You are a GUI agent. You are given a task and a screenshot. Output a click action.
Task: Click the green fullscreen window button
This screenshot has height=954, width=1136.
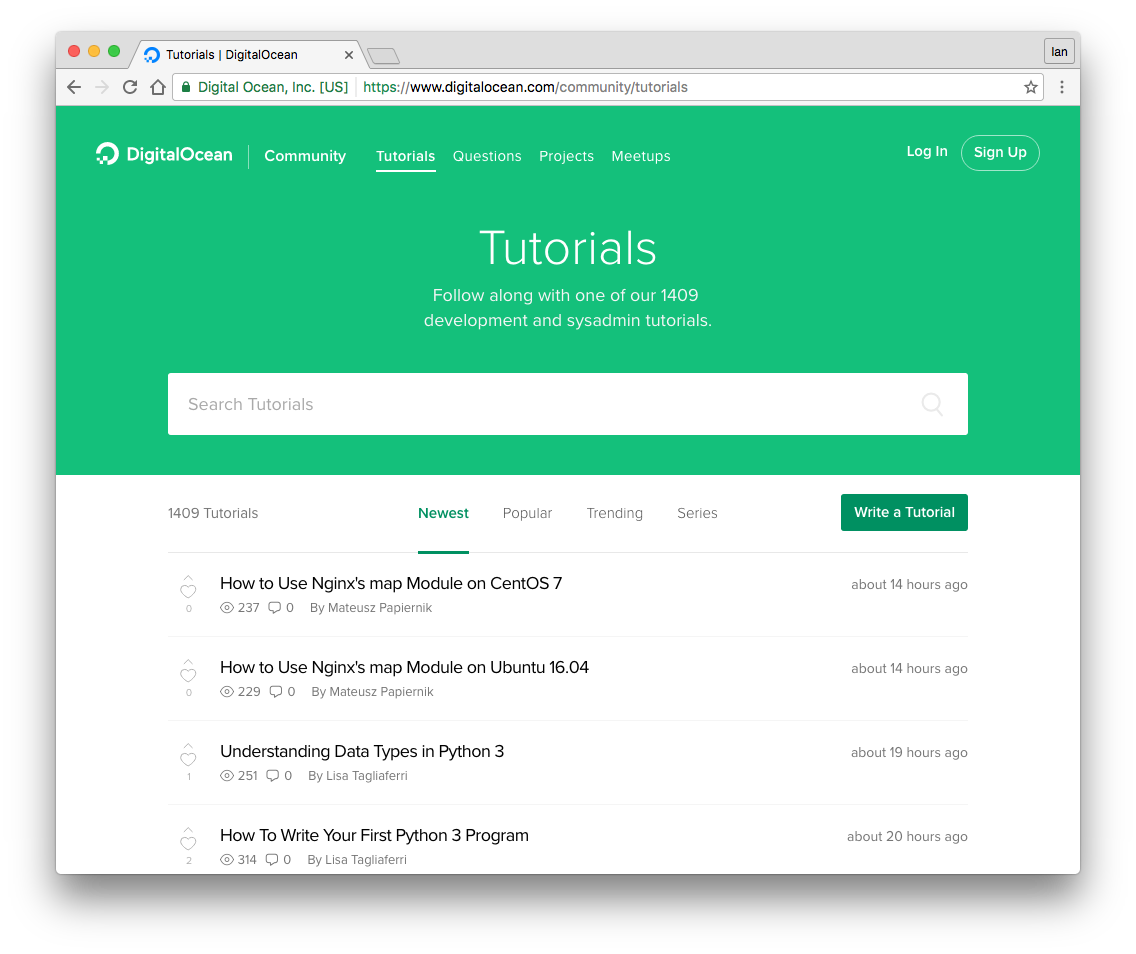click(x=114, y=51)
